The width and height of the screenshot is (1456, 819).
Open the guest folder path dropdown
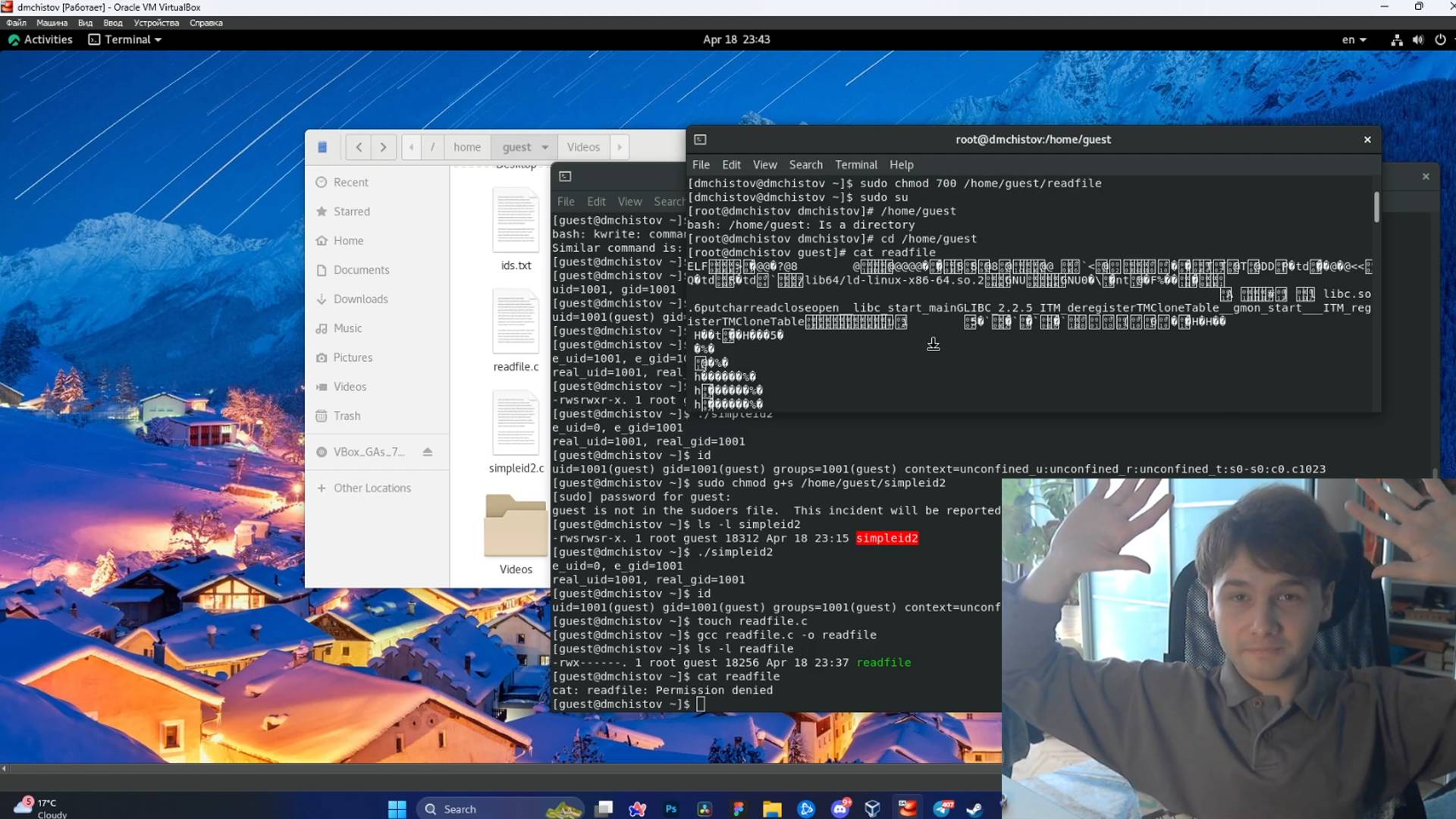click(524, 147)
